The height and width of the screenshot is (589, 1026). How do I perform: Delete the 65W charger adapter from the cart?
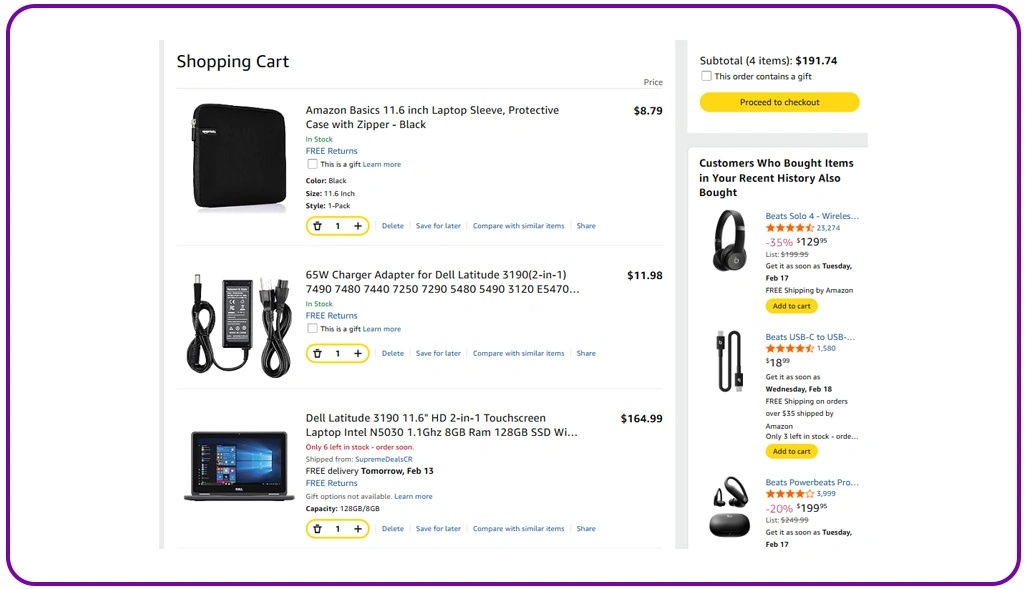click(x=392, y=353)
